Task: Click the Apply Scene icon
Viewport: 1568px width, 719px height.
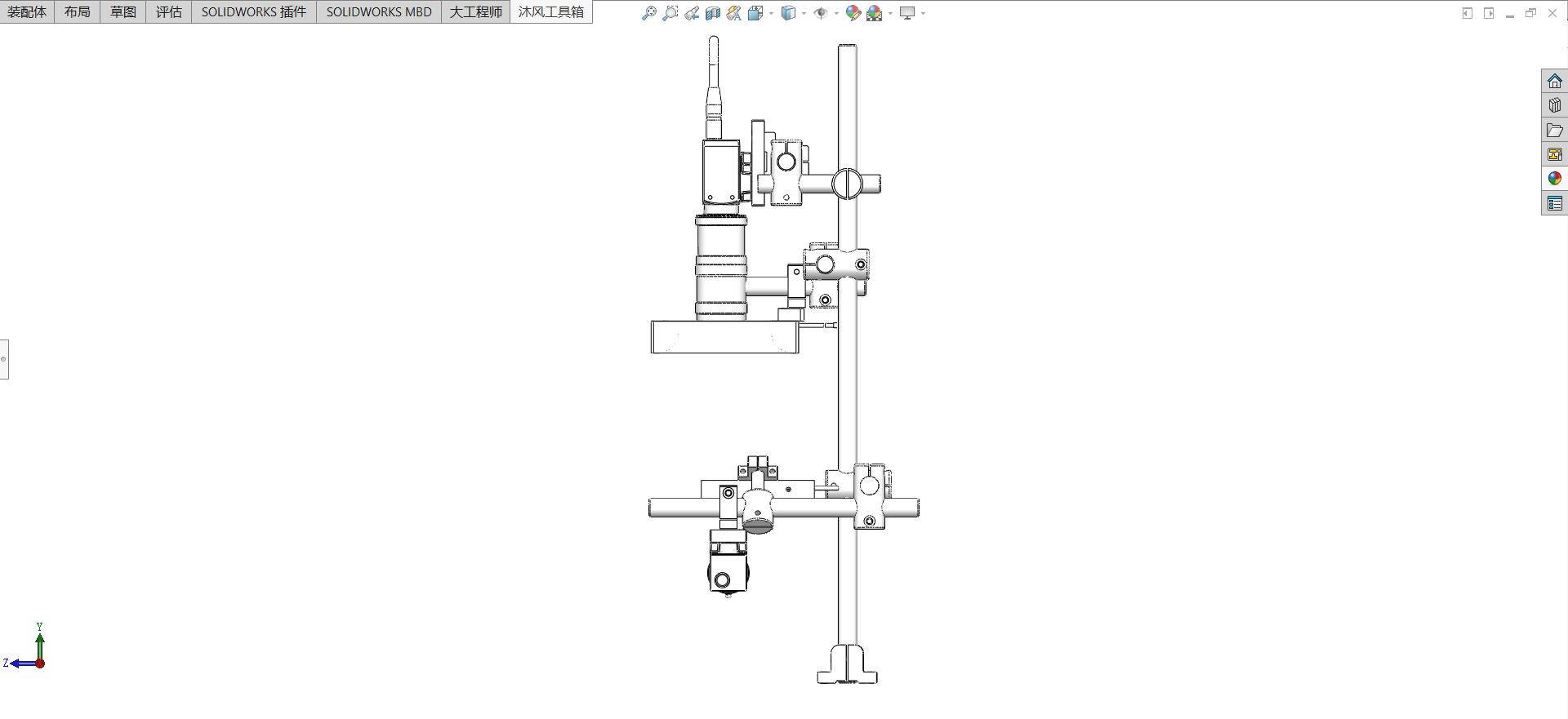Action: click(875, 13)
